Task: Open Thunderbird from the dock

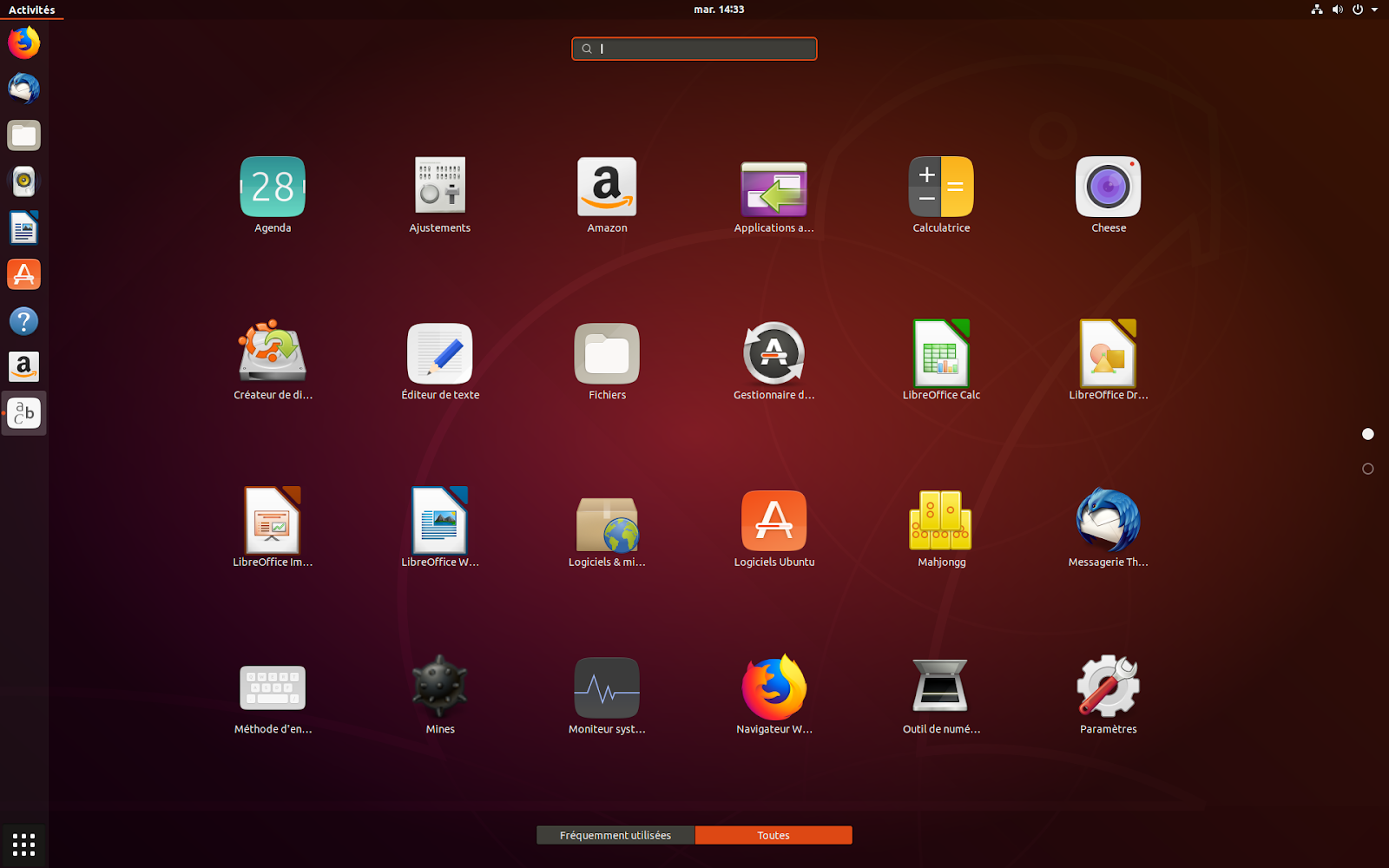Action: (x=23, y=89)
